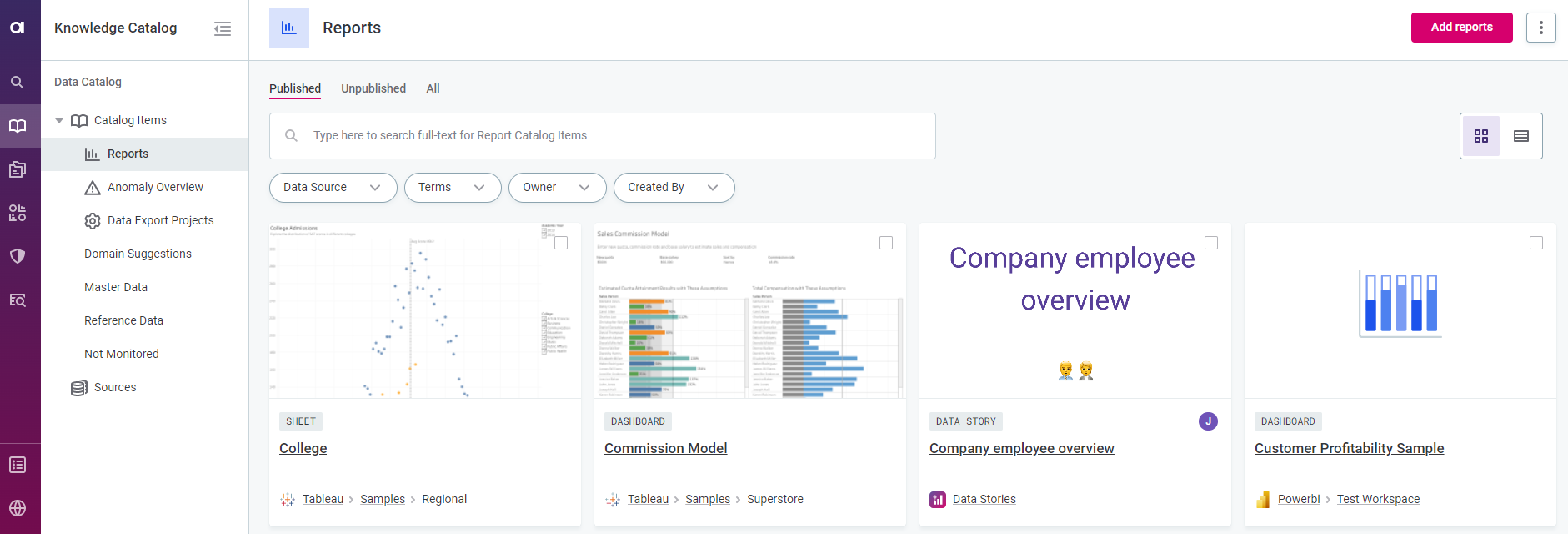Click the globe icon at sidebar bottom
Image resolution: width=1568 pixels, height=534 pixels.
[x=18, y=508]
